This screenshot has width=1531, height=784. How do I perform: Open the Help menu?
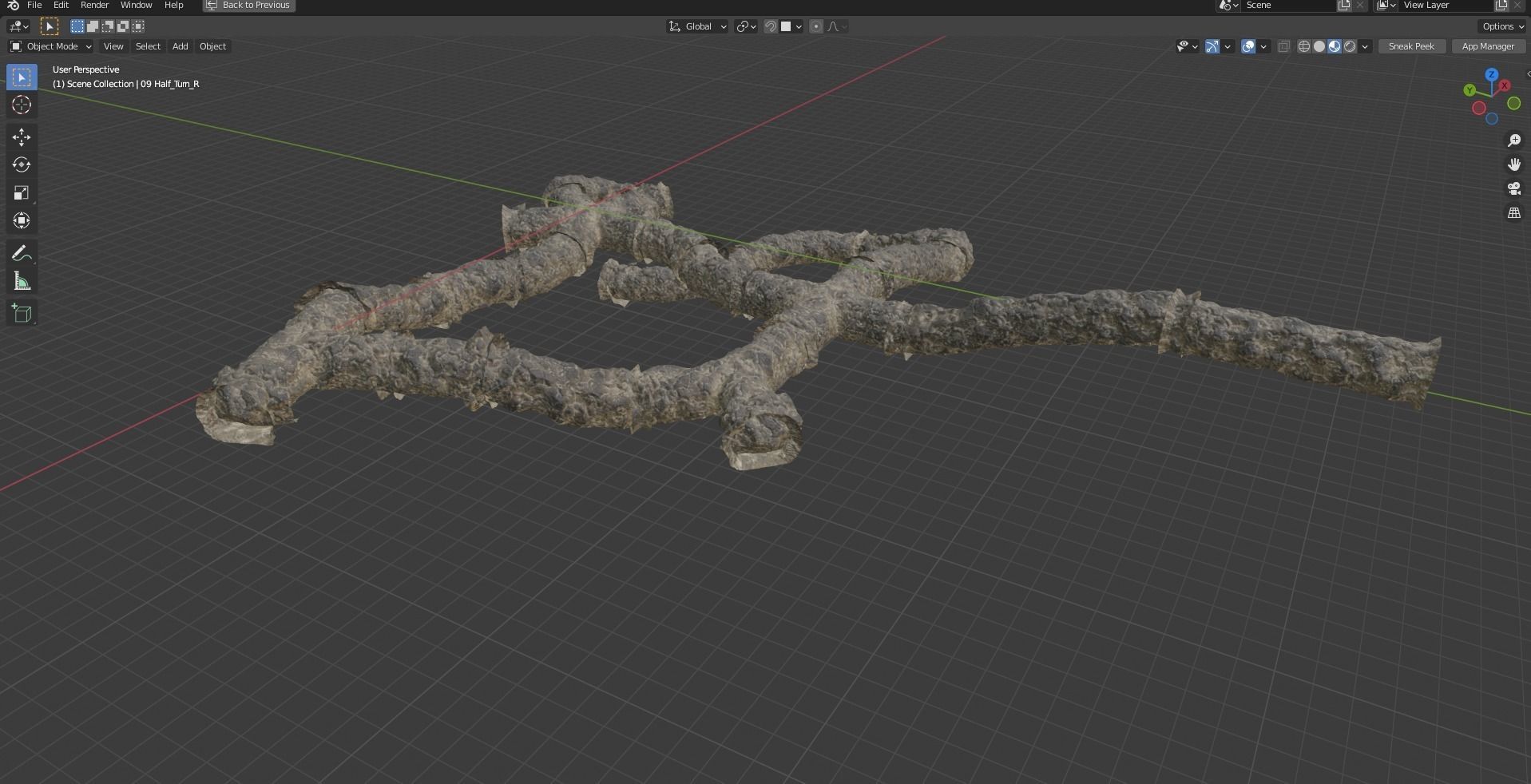click(173, 5)
